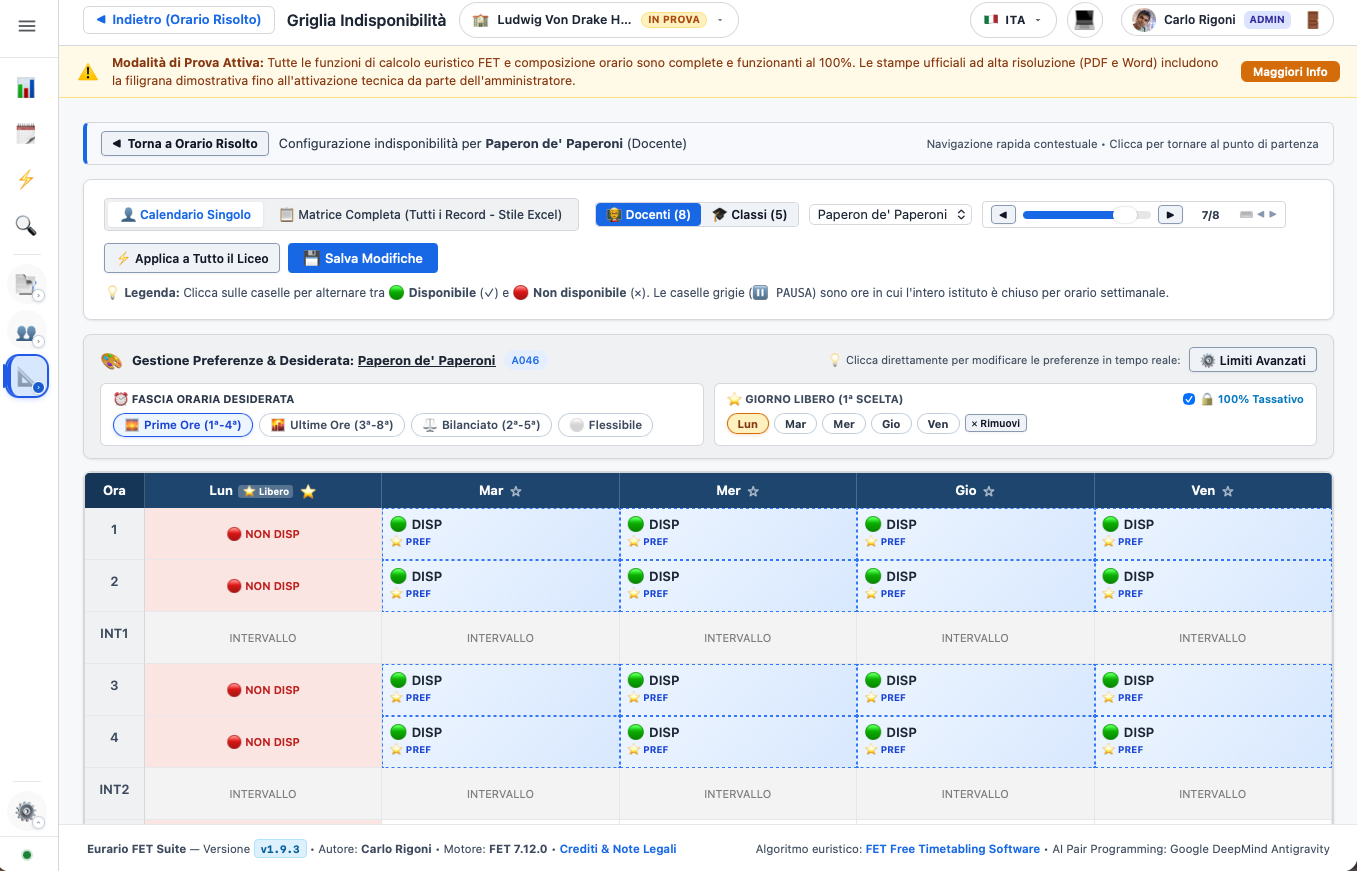The image size is (1357, 871).
Task: Open the calendar sidebar icon
Action: pos(27,134)
